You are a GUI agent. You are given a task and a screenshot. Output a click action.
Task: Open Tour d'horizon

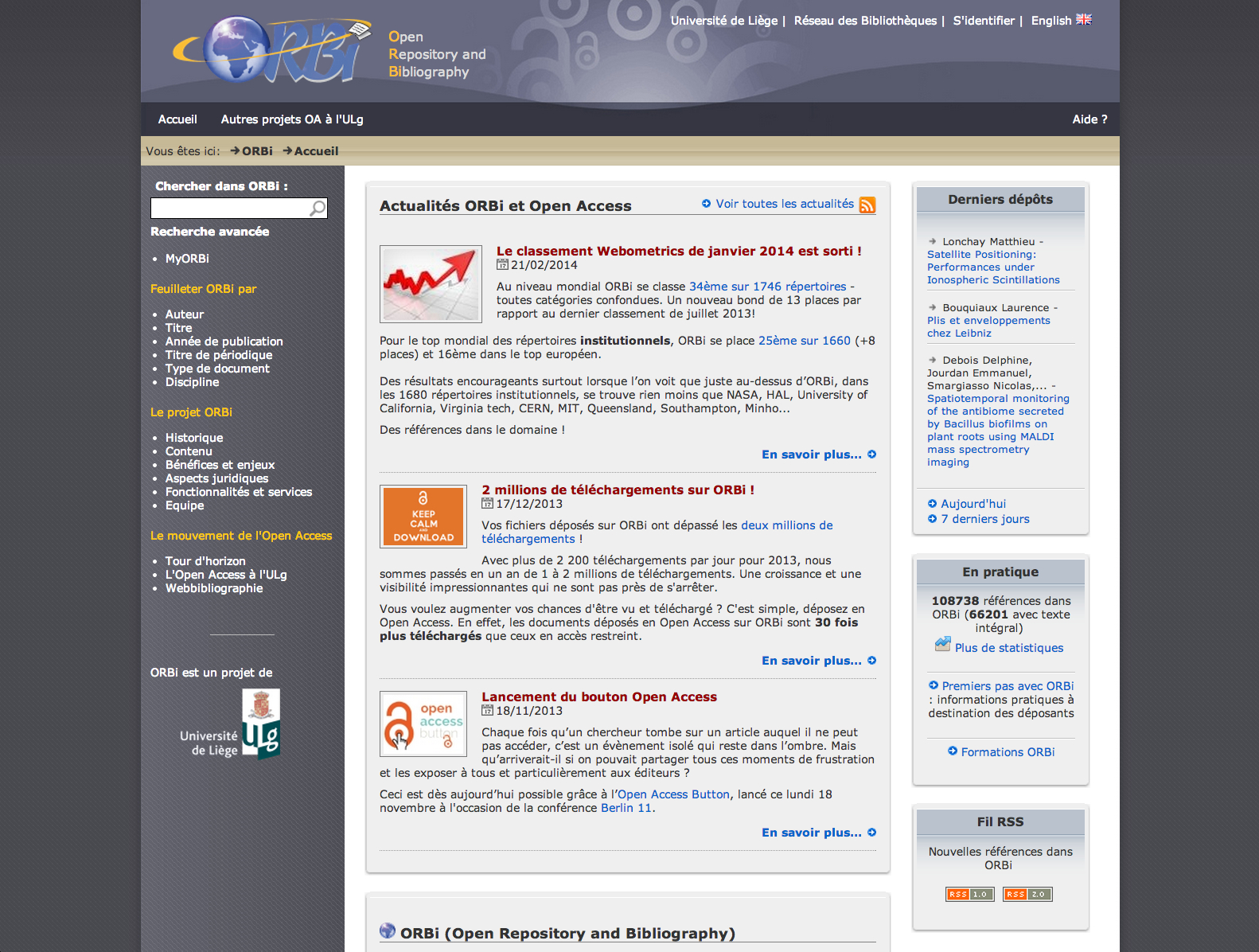(x=205, y=561)
